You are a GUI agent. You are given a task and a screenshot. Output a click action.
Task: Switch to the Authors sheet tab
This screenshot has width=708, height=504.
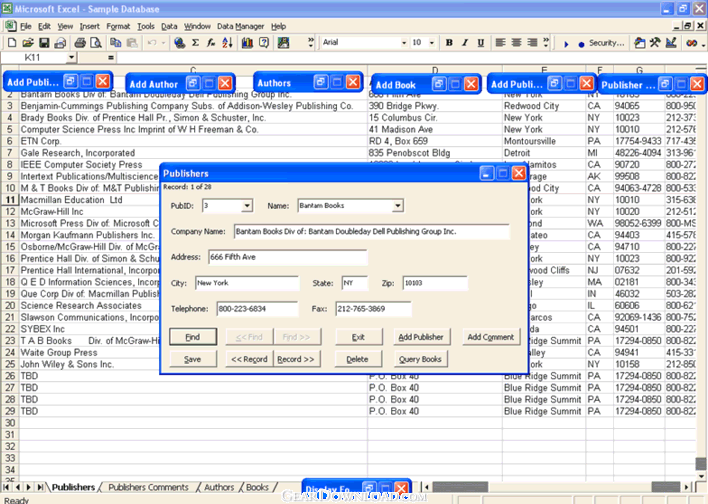[219, 487]
